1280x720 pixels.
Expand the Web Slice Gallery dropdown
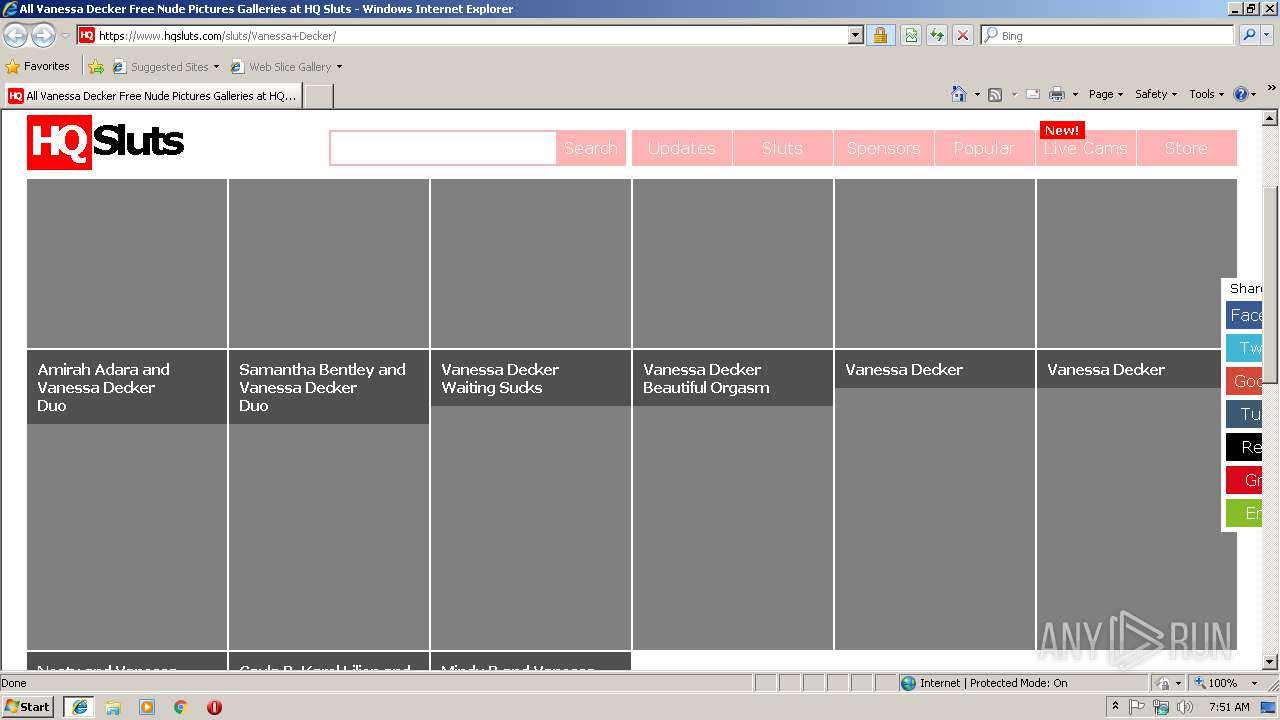(x=339, y=67)
